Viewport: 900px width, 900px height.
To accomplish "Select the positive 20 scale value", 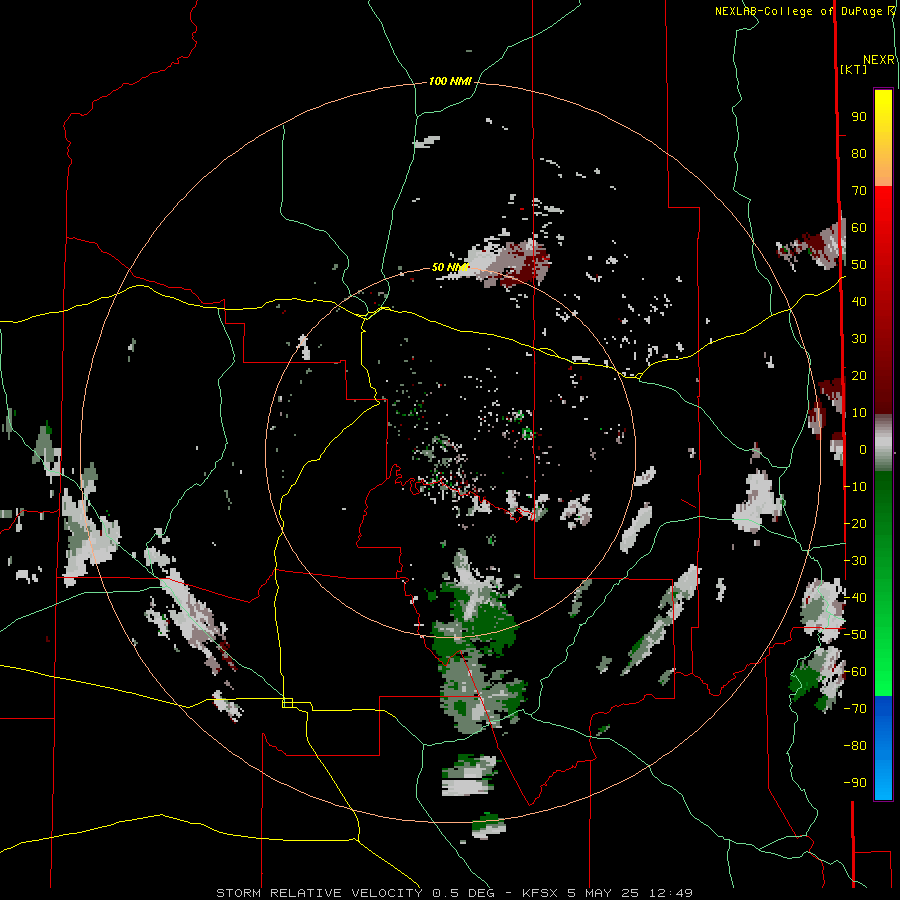I will click(x=859, y=376).
